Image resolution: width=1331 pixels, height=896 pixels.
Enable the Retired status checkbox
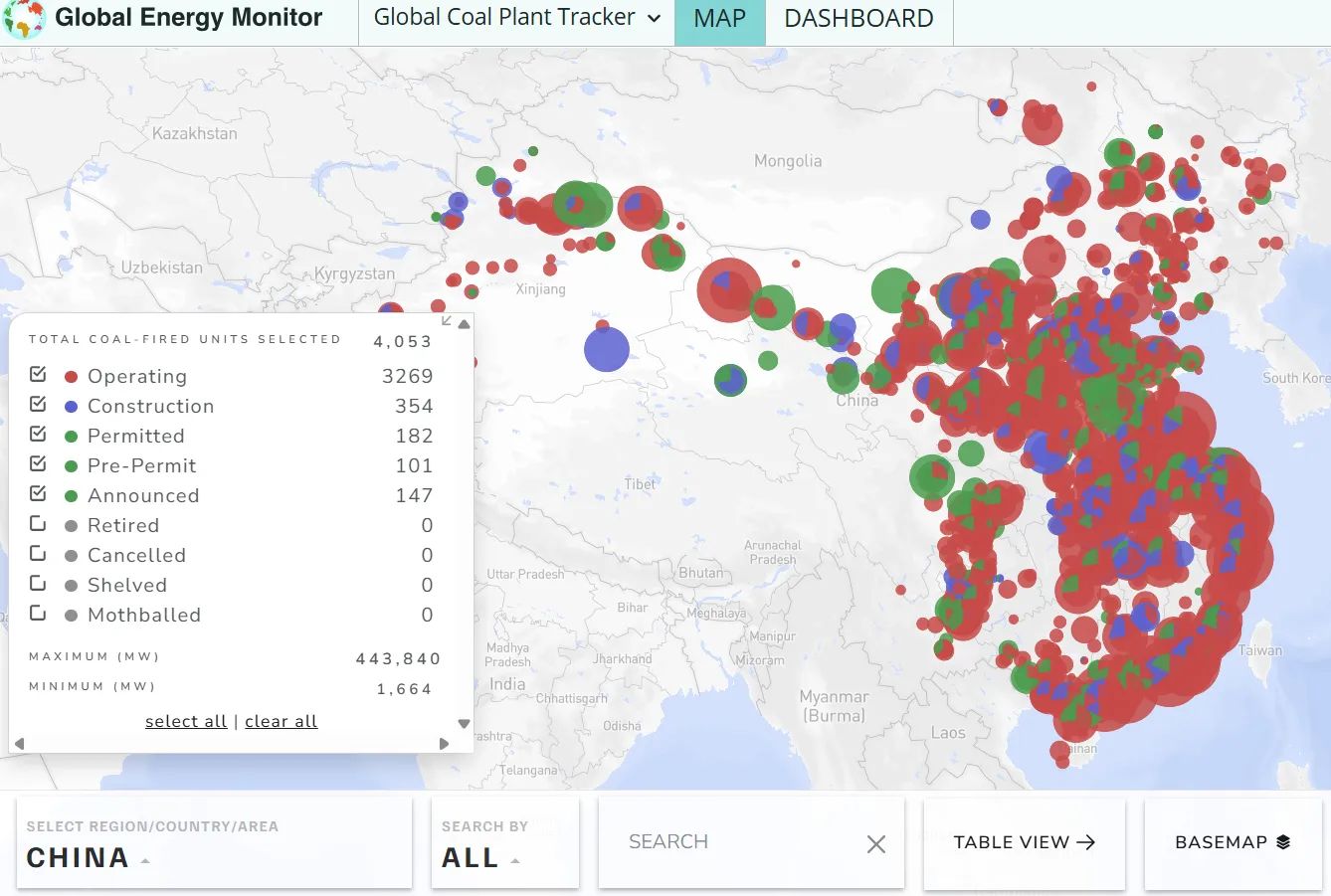coord(38,524)
